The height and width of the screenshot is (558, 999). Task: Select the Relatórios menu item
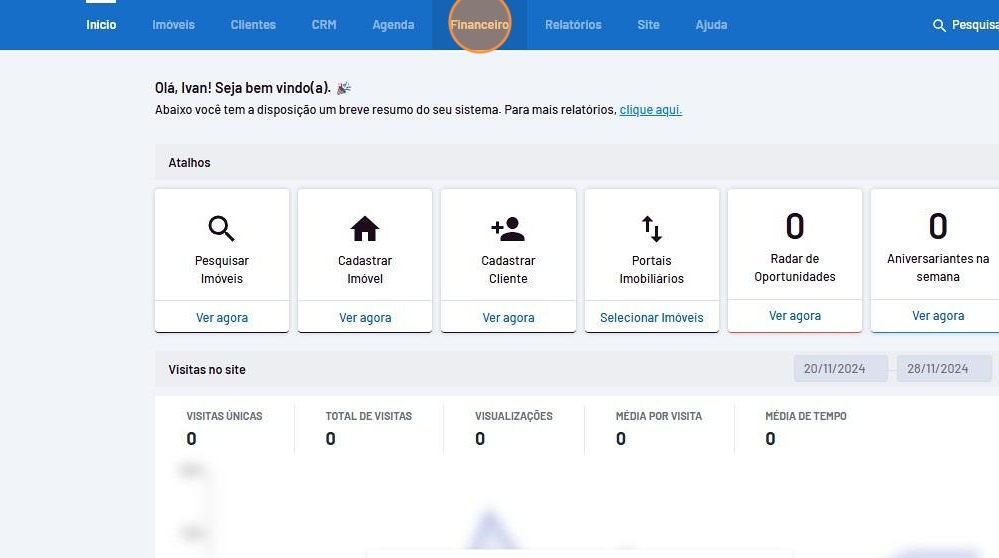click(573, 25)
